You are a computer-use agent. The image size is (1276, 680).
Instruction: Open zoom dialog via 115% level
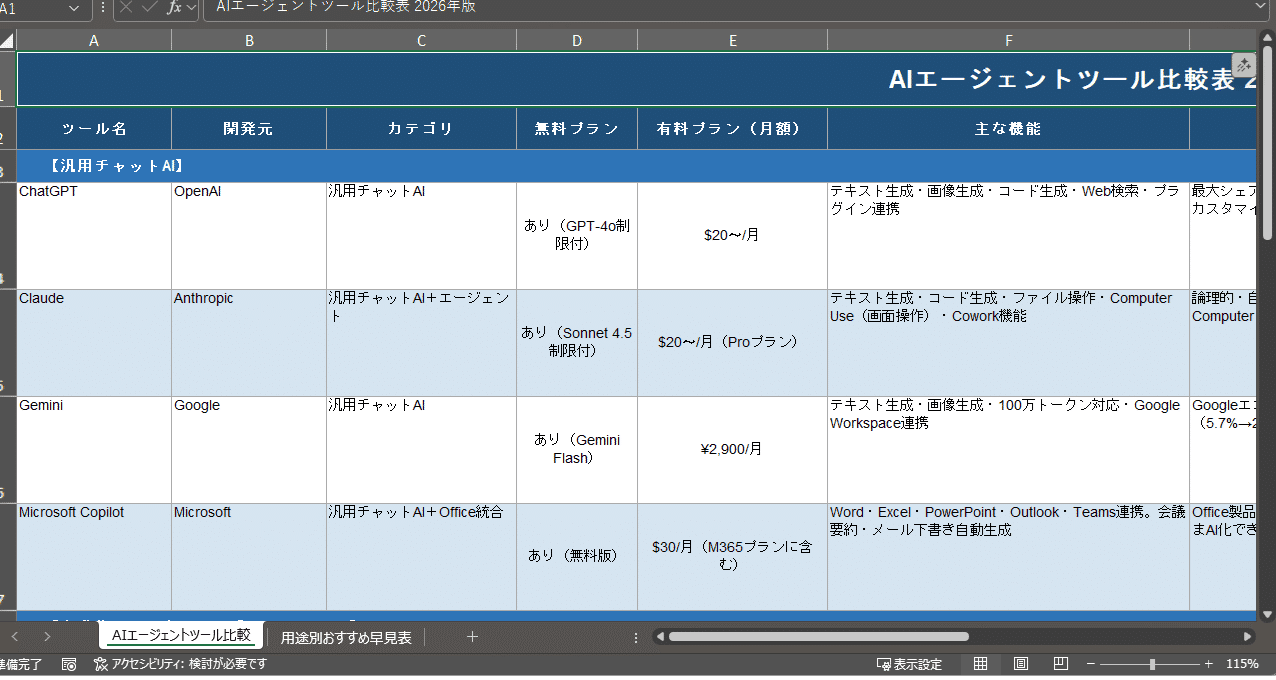[x=1242, y=664]
